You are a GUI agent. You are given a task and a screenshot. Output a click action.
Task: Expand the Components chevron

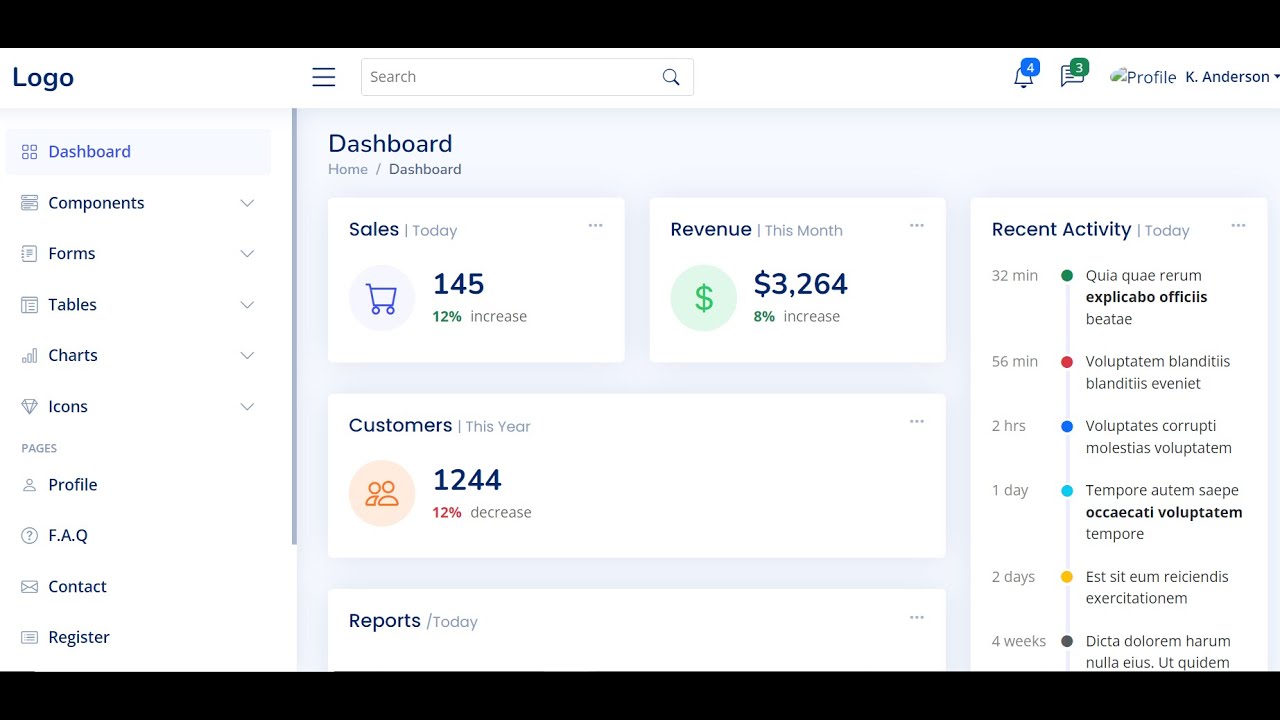click(x=247, y=203)
